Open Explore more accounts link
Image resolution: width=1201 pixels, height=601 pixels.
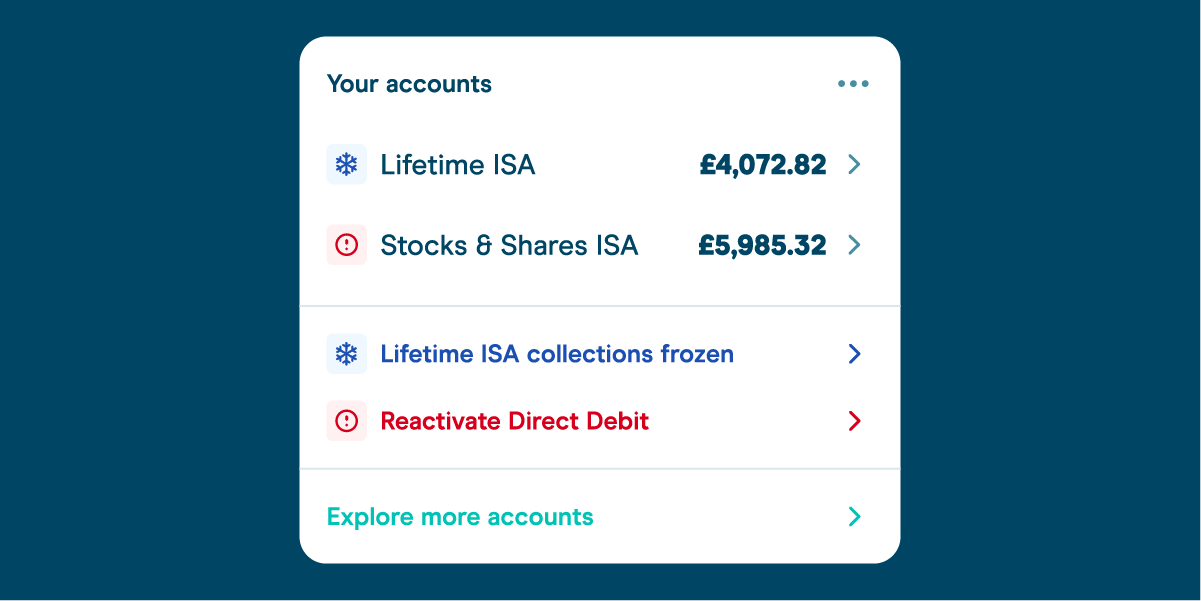click(x=460, y=517)
